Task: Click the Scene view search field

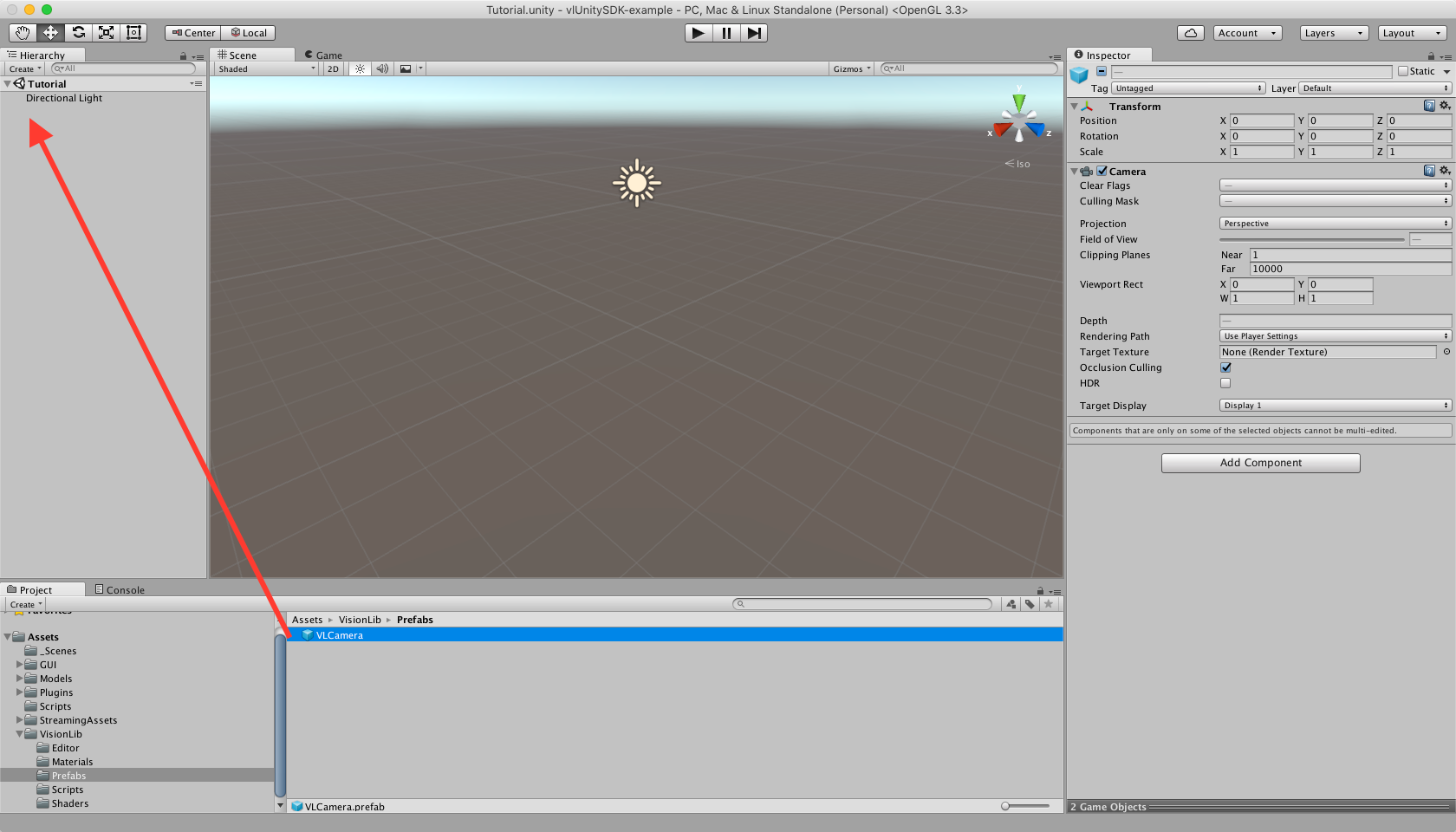Action: click(x=969, y=68)
